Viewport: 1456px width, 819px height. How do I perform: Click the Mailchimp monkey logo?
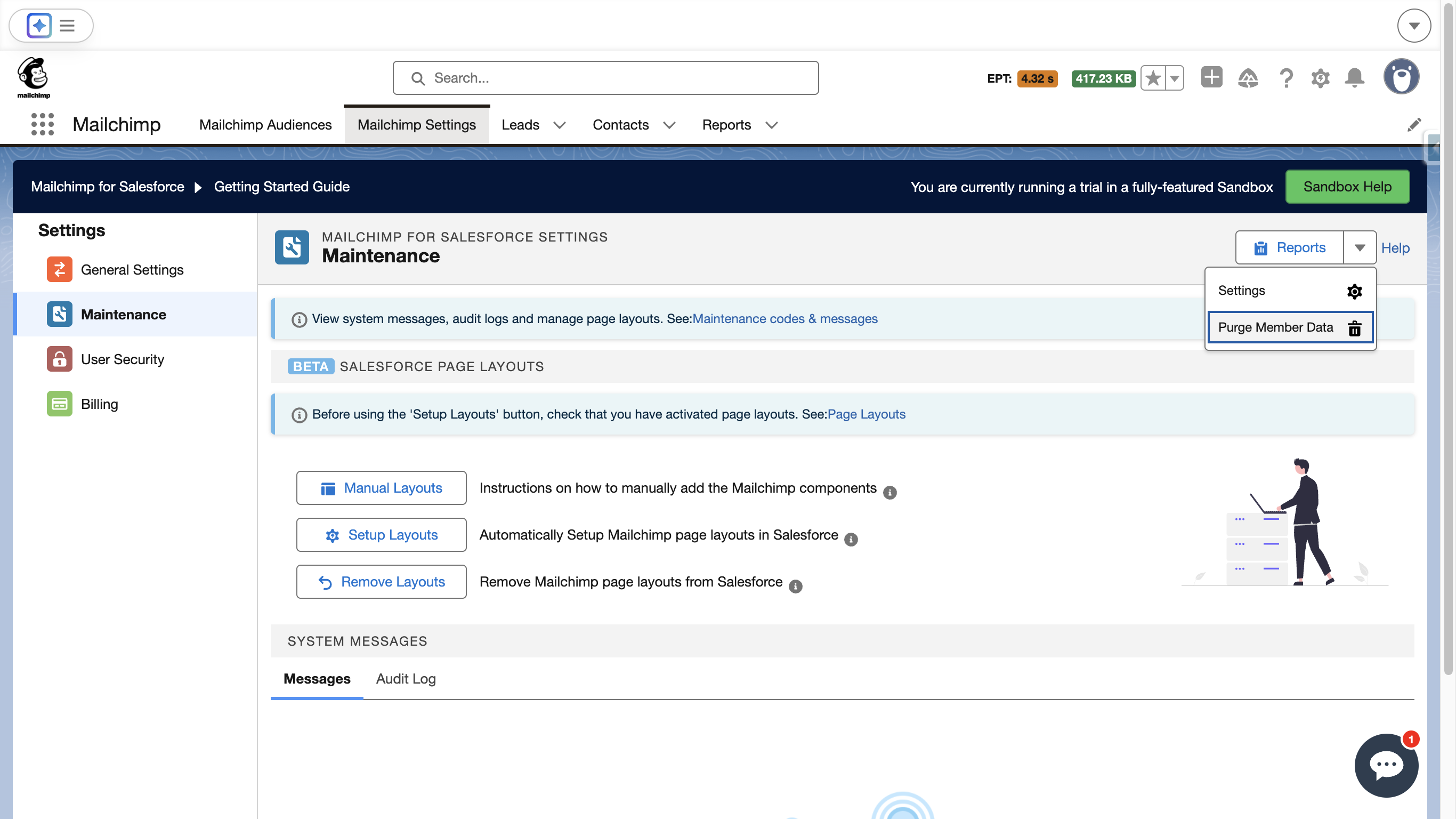[34, 77]
